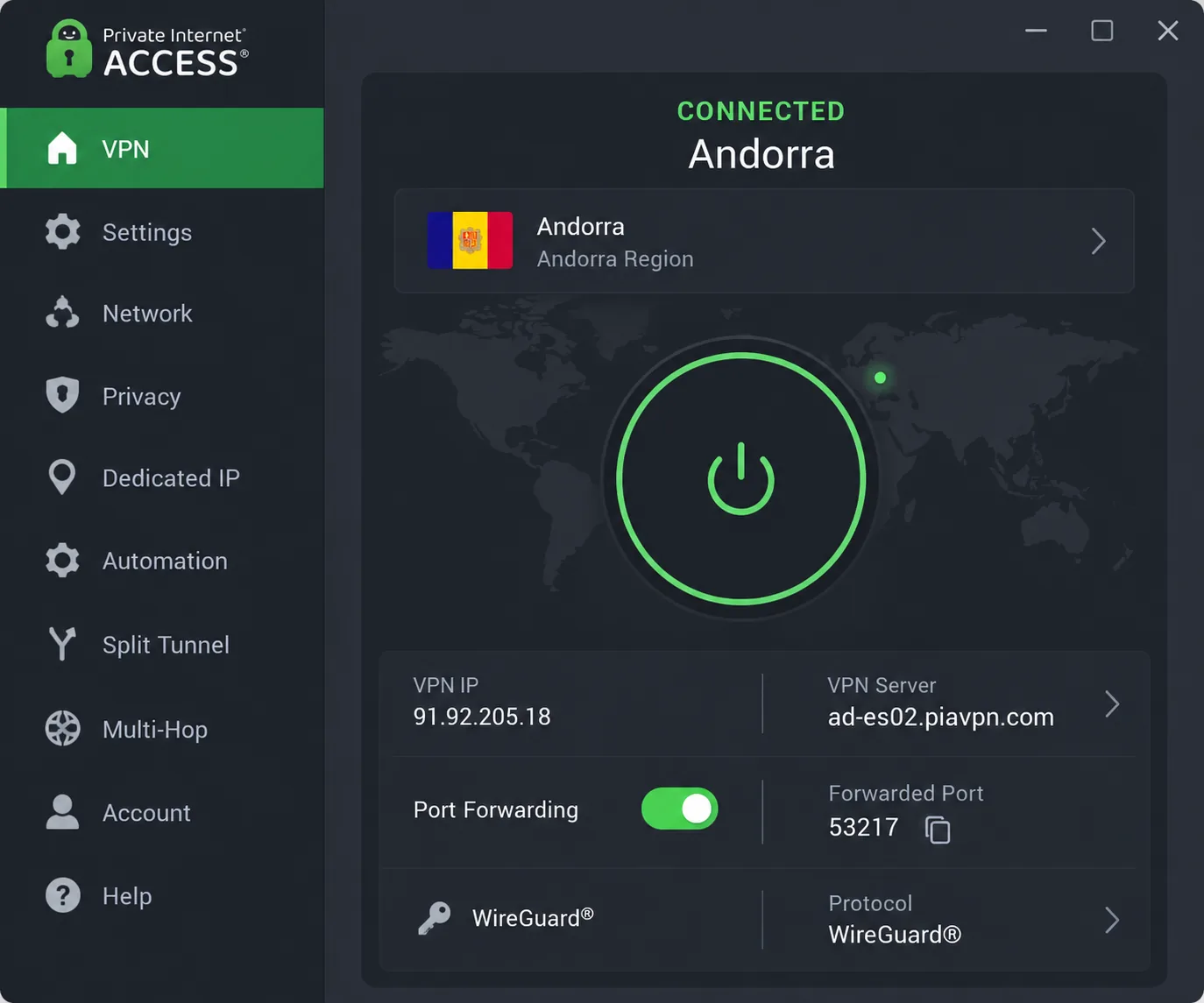Click the green server location dot on map
The width and height of the screenshot is (1204, 1003).
(880, 378)
